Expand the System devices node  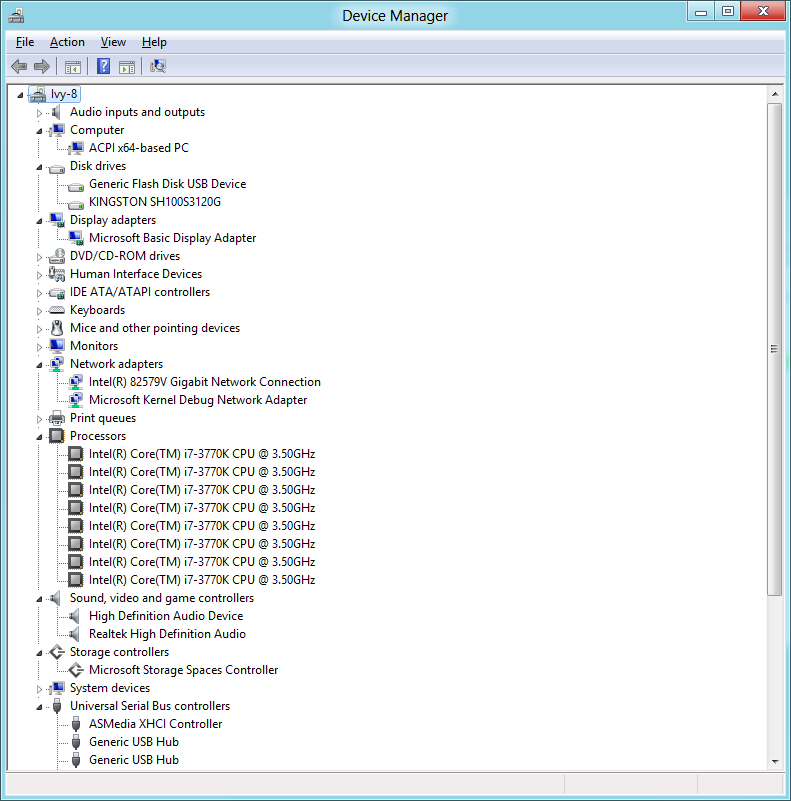click(x=39, y=689)
